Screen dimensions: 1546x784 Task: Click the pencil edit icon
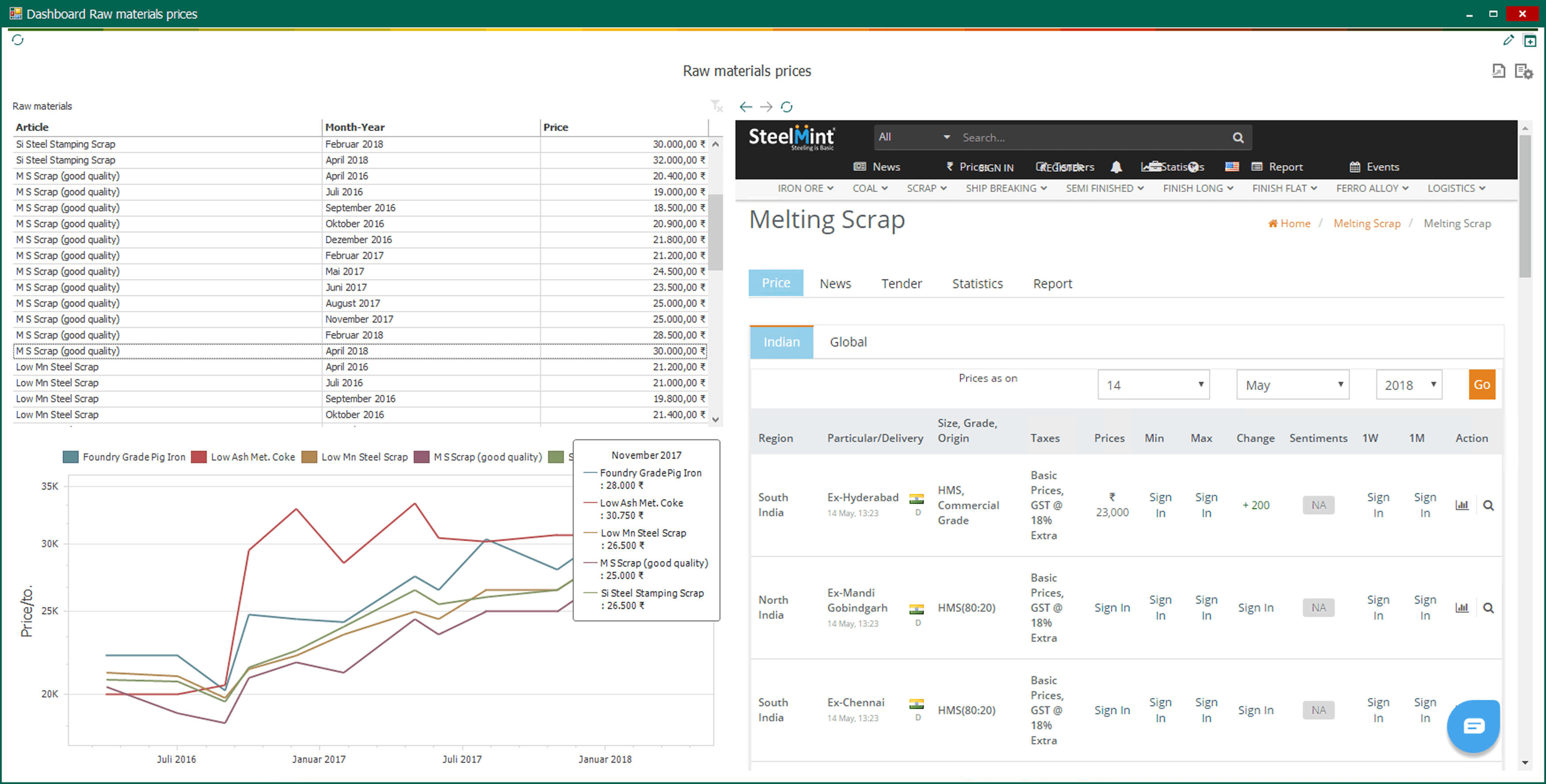click(x=1508, y=40)
